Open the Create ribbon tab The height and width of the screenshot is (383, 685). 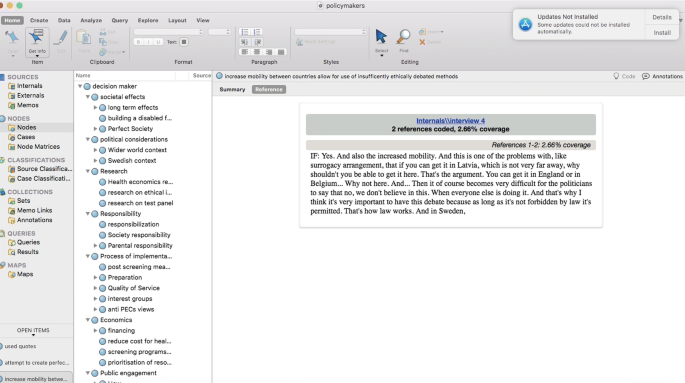39,20
